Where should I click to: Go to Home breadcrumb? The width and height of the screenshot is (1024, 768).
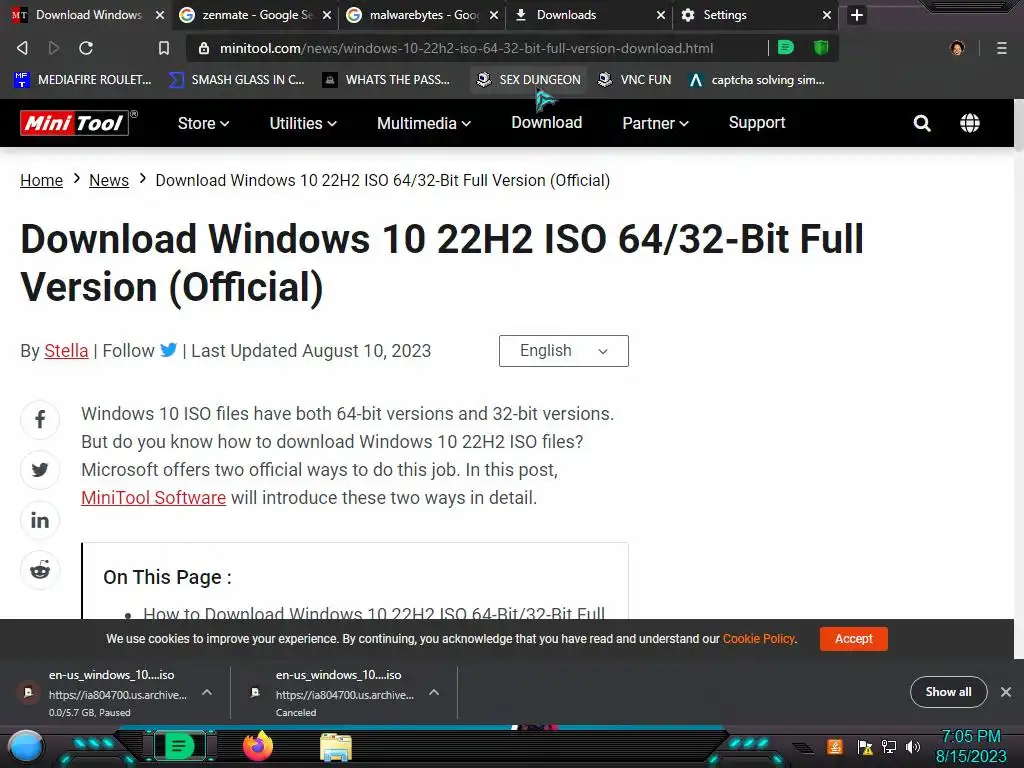pos(41,180)
